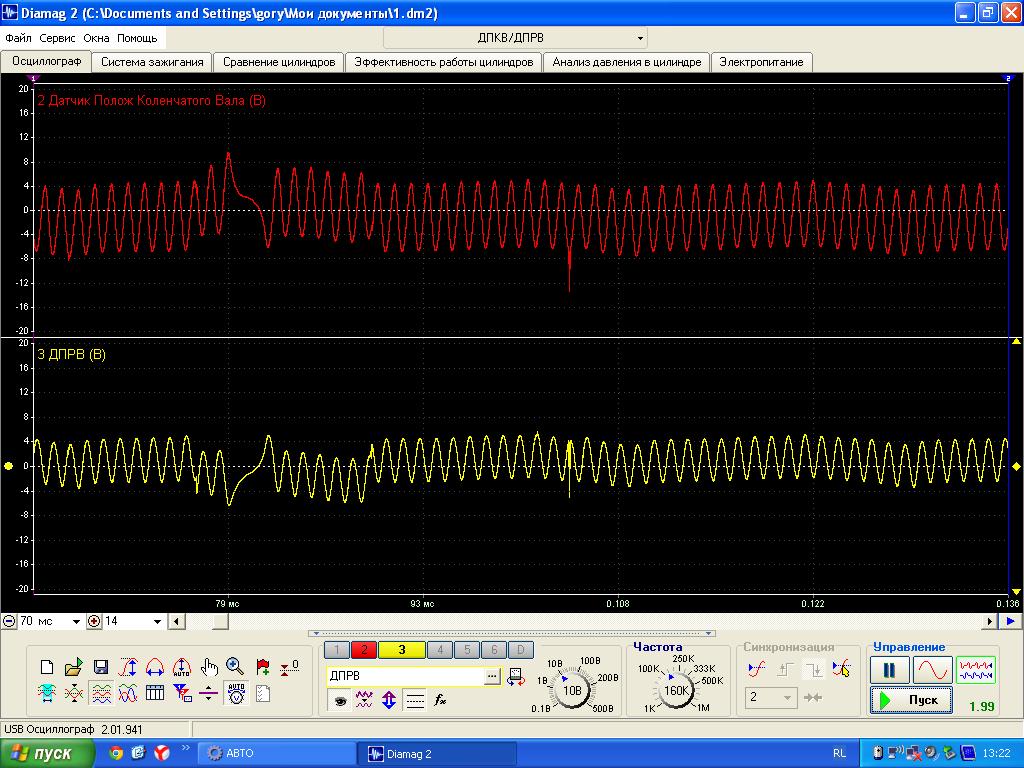Click the zero level set icon
Screen dimensions: 1024x768
(289, 667)
